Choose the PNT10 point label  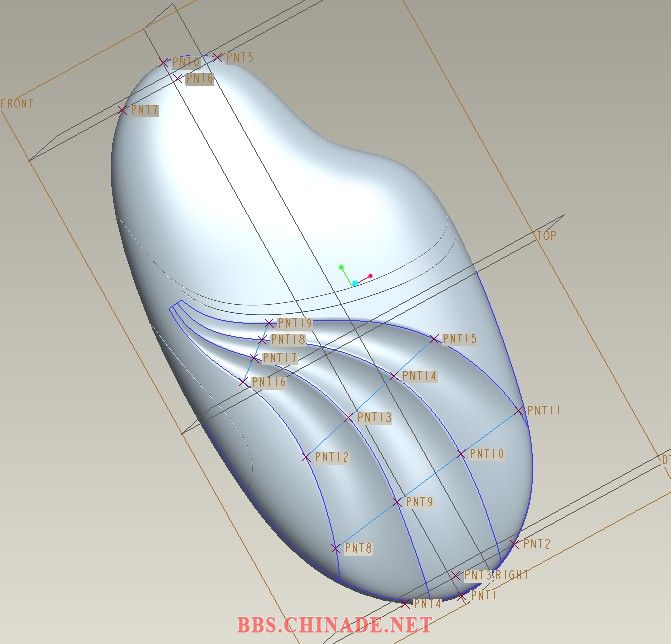(487, 454)
